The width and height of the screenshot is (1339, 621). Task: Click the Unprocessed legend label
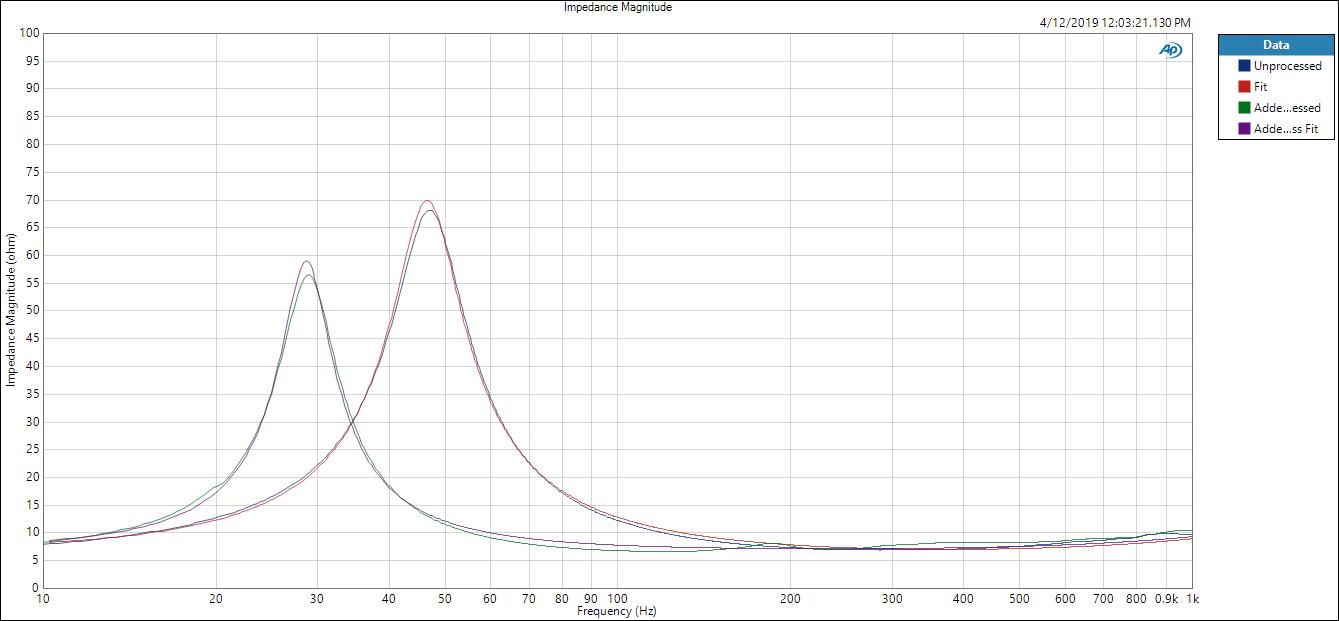point(1287,66)
